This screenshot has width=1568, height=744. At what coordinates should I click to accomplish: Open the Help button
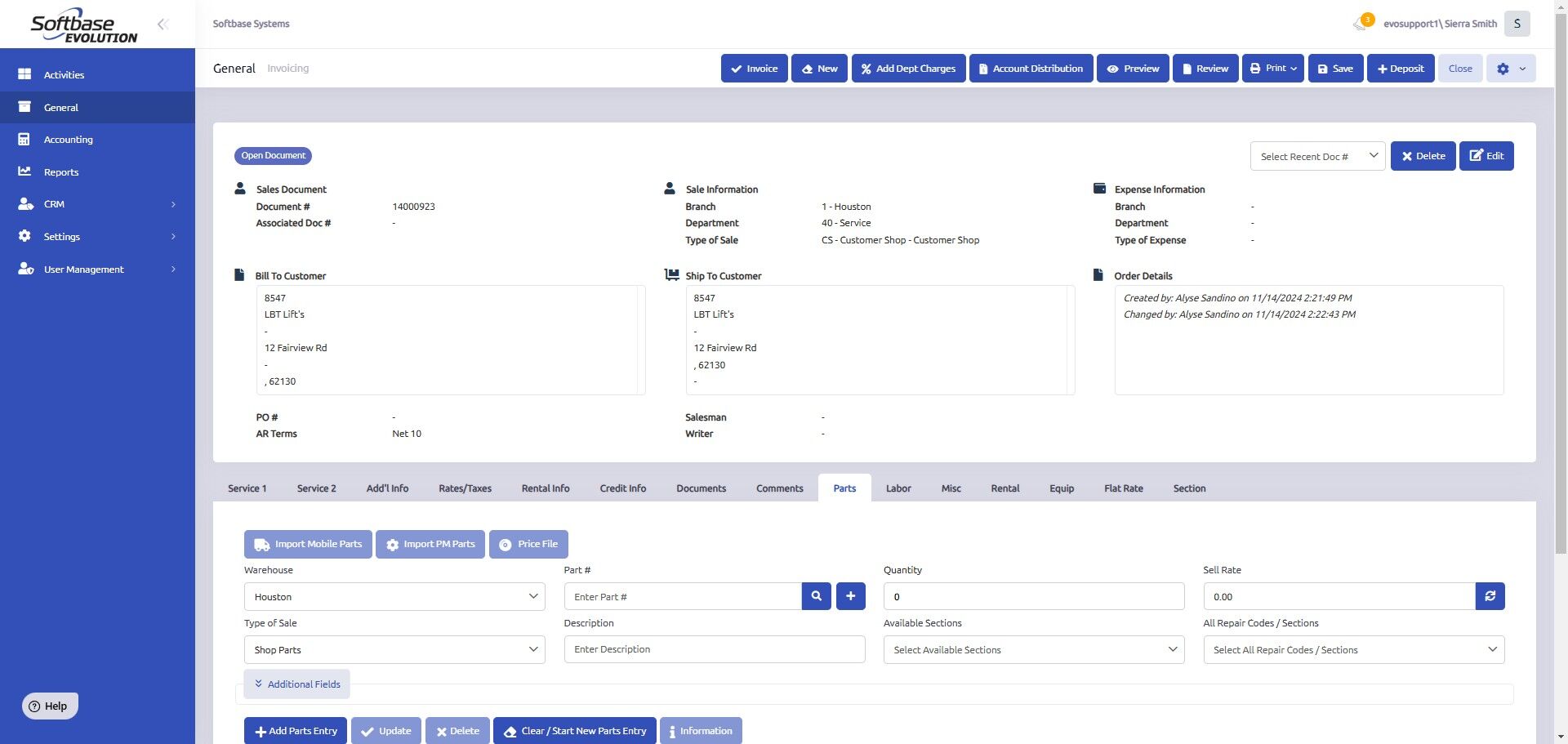[50, 706]
